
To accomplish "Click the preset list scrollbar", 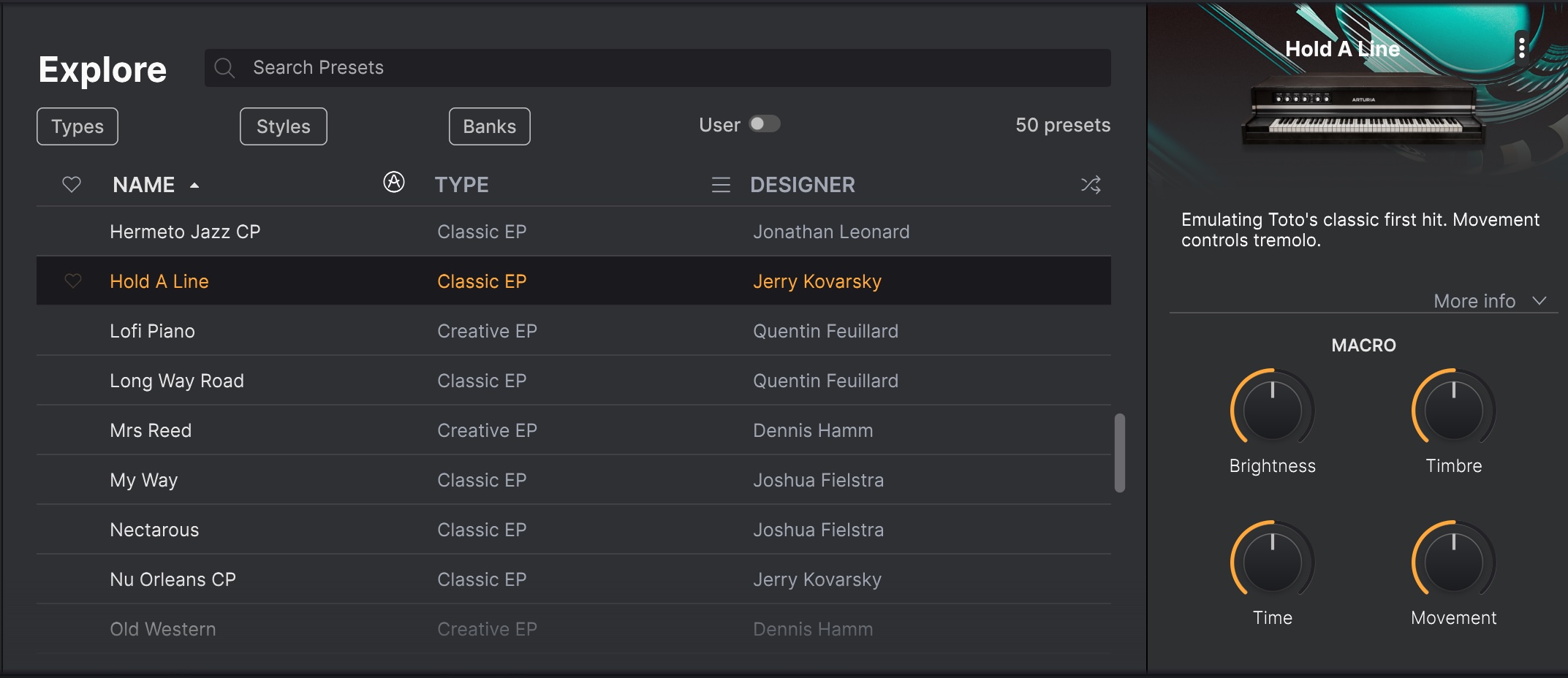I will click(1119, 453).
